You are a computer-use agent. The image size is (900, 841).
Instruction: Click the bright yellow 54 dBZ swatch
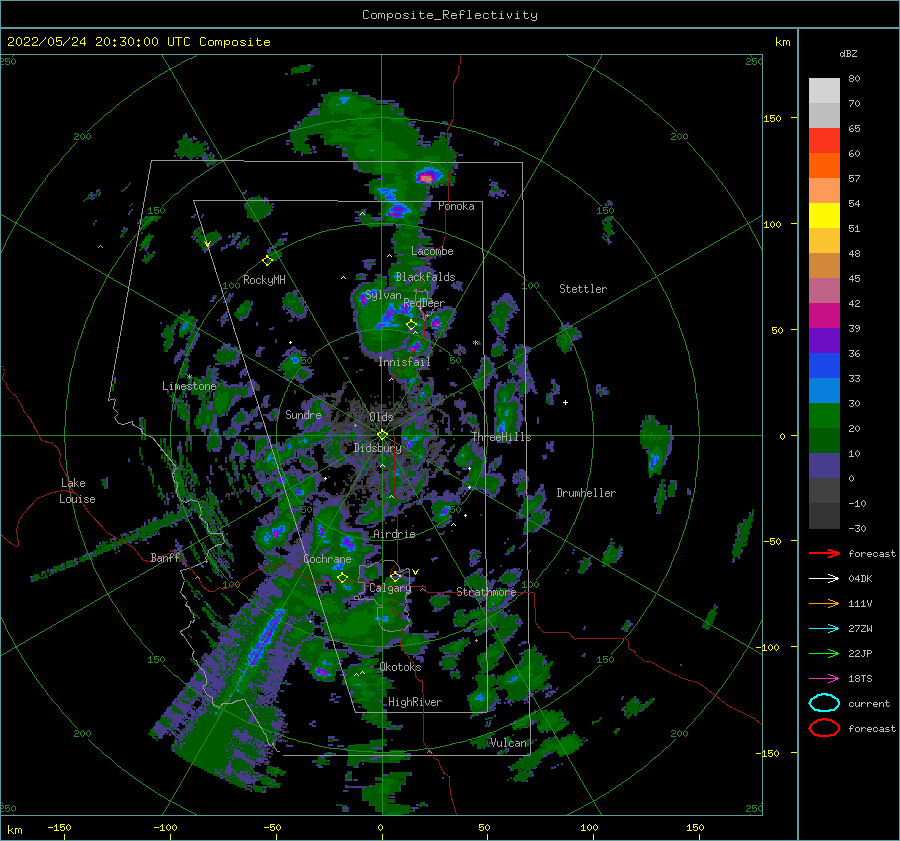tap(824, 215)
